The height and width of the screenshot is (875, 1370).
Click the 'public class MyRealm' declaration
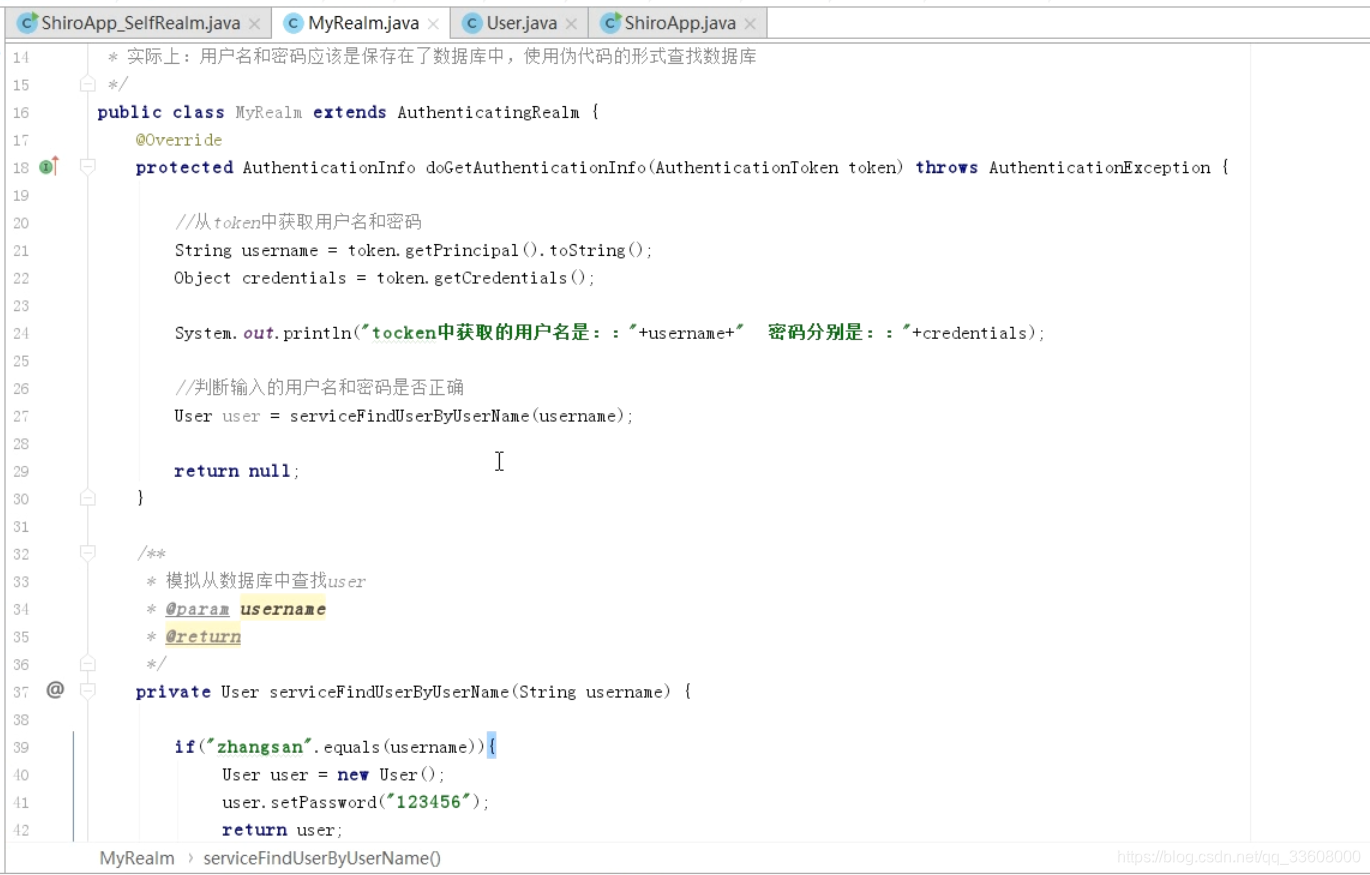tap(200, 112)
